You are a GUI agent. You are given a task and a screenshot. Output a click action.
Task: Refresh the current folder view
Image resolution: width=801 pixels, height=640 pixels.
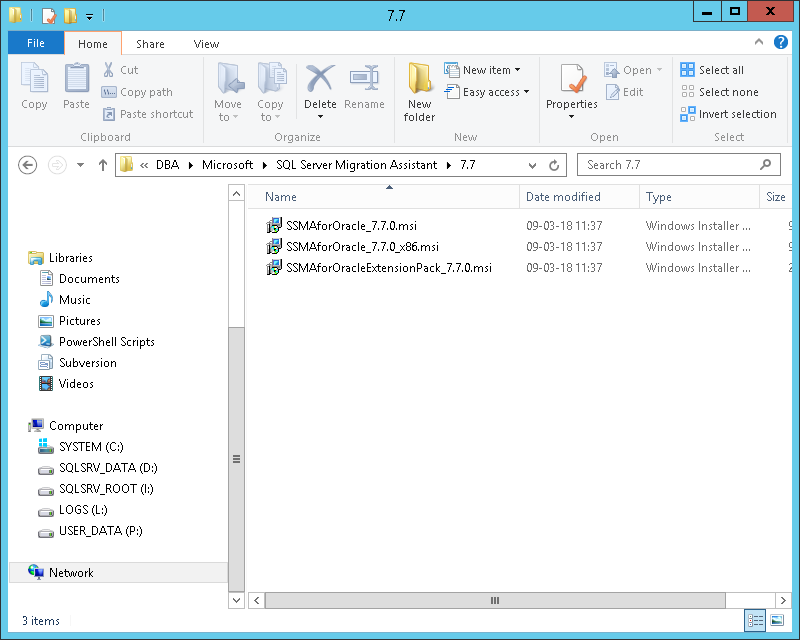(x=554, y=165)
